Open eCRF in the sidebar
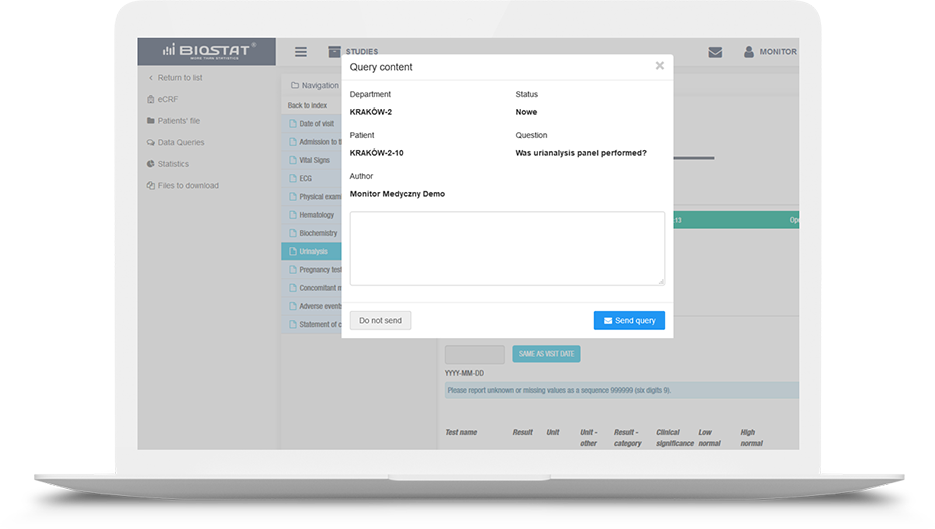The height and width of the screenshot is (529, 935). pyautogui.click(x=168, y=99)
